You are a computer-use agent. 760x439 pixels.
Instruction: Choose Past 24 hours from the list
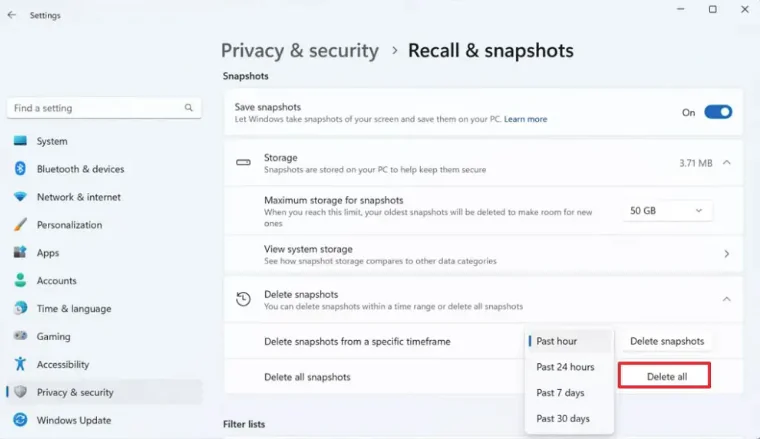coord(565,367)
